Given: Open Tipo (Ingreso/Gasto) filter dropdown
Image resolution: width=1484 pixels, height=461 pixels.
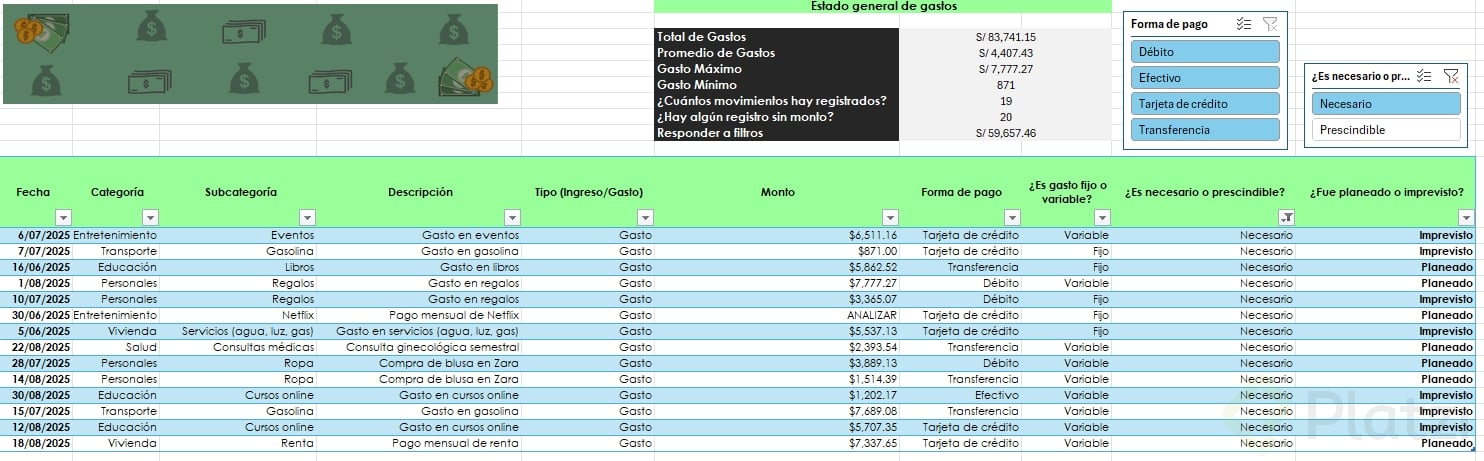Looking at the screenshot, I should 645,217.
